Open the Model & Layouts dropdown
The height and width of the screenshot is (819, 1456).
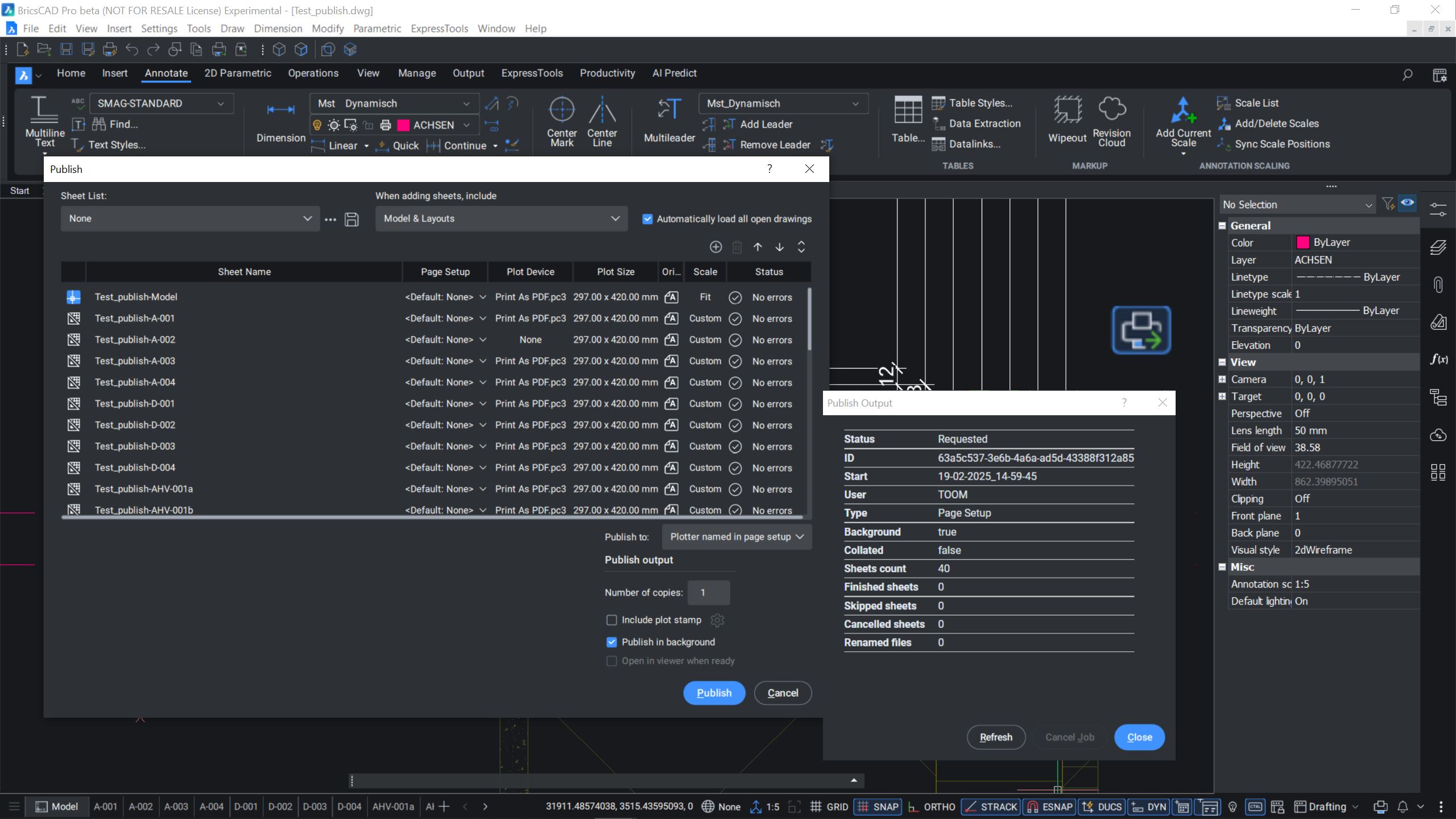pos(615,218)
